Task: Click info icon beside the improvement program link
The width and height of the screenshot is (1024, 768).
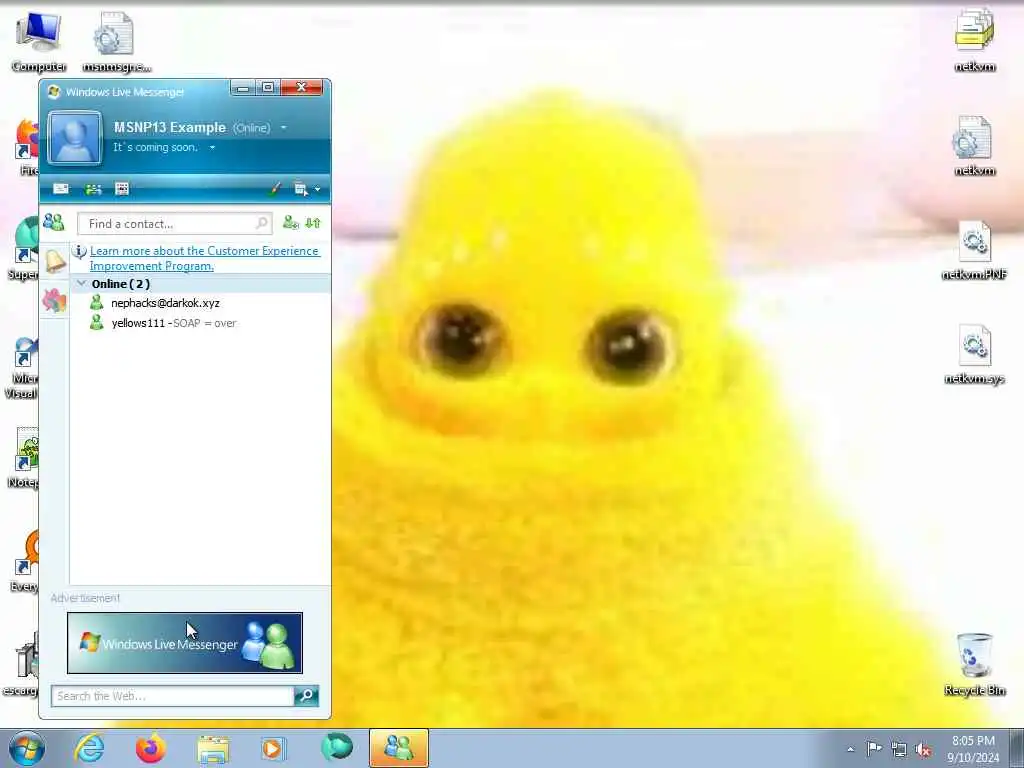Action: pos(79,251)
